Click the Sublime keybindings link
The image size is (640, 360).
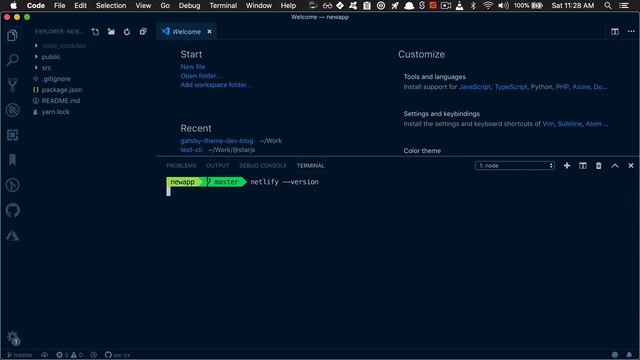pyautogui.click(x=569, y=124)
